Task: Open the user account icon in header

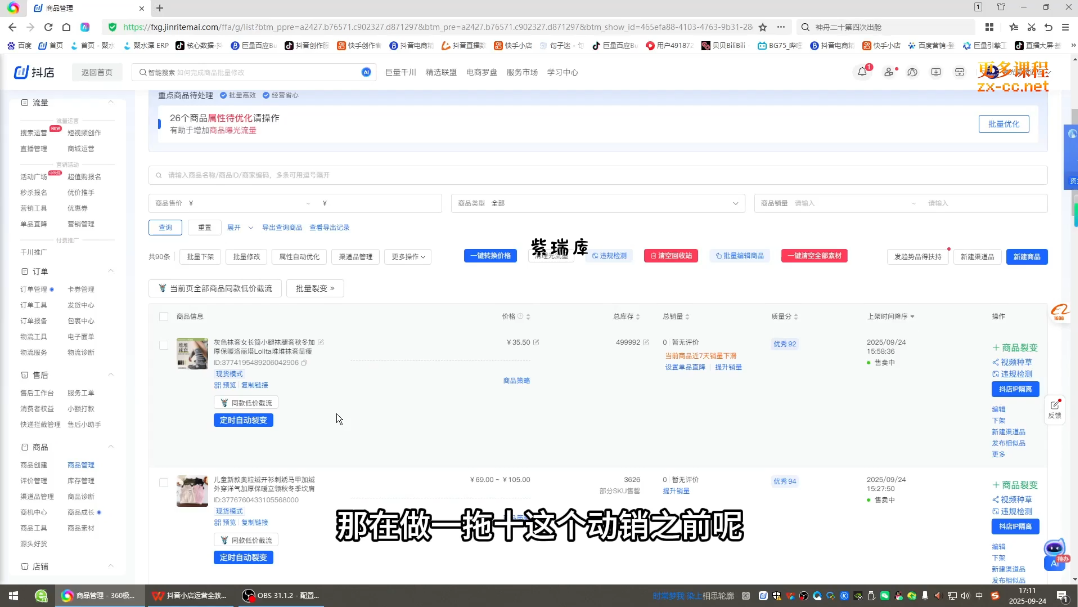Action: pos(888,72)
